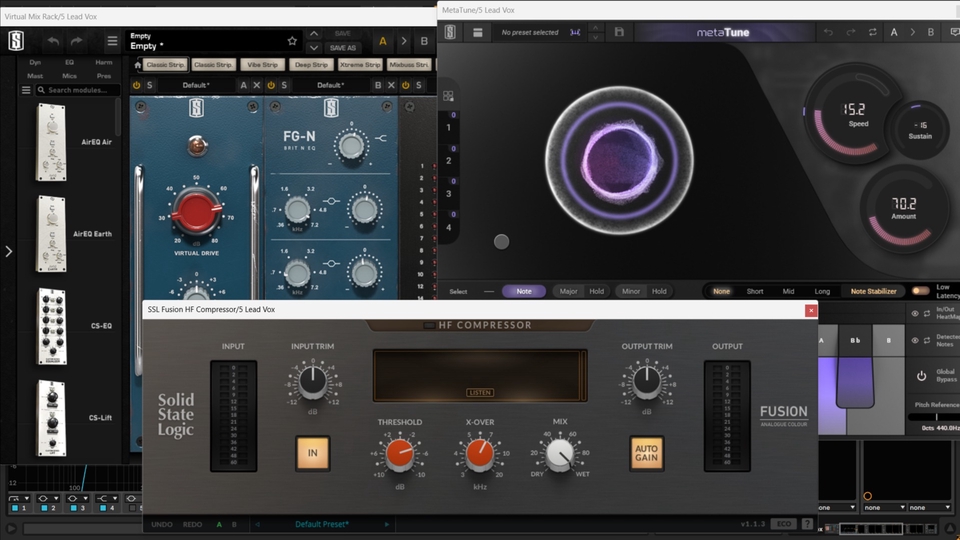Open the band 2 filter shape dropdown
The image size is (960, 540).
coord(48,498)
